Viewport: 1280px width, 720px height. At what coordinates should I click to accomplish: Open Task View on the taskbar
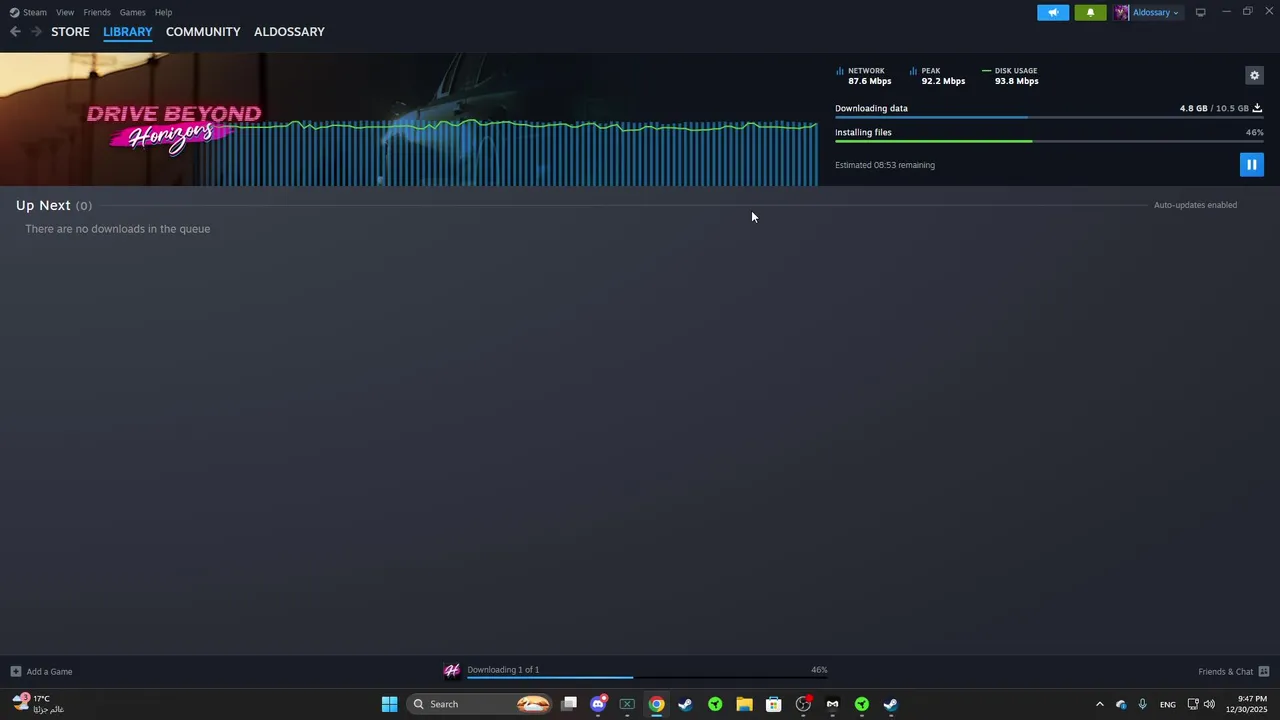569,704
